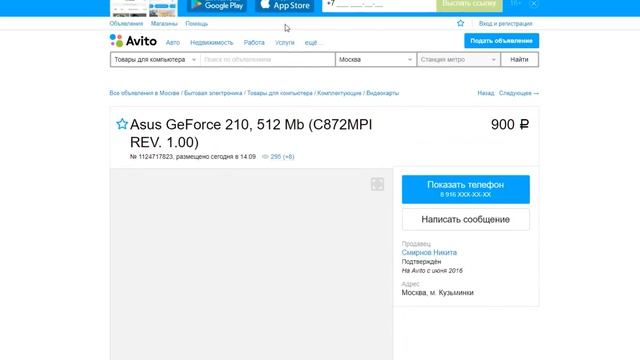Open the Недвижимость category menu
The height and width of the screenshot is (360, 640).
pos(211,42)
